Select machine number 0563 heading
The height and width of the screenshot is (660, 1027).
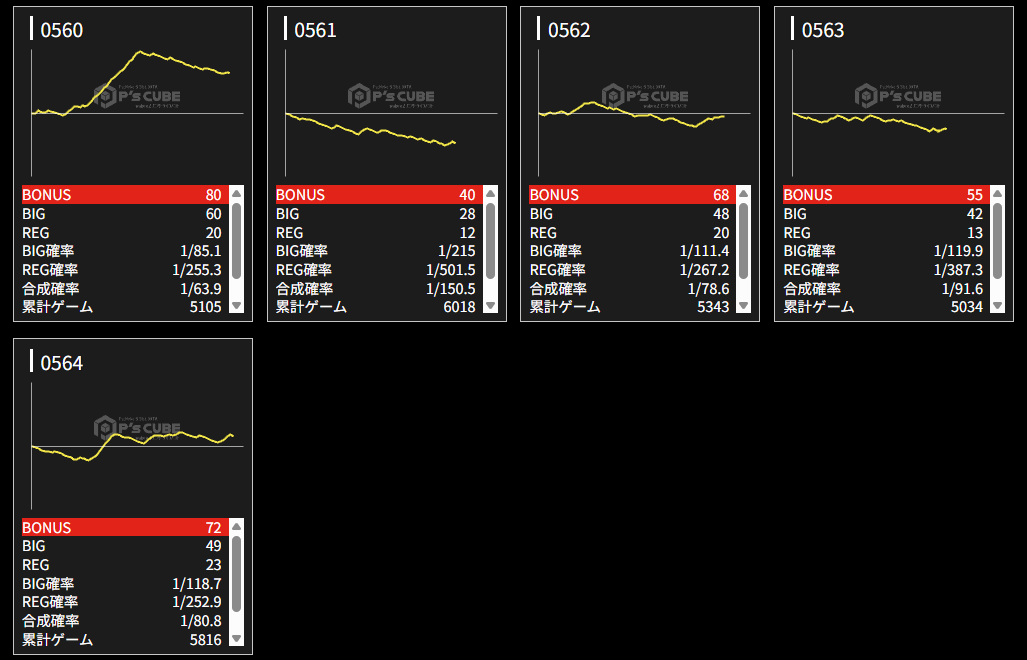(x=823, y=30)
